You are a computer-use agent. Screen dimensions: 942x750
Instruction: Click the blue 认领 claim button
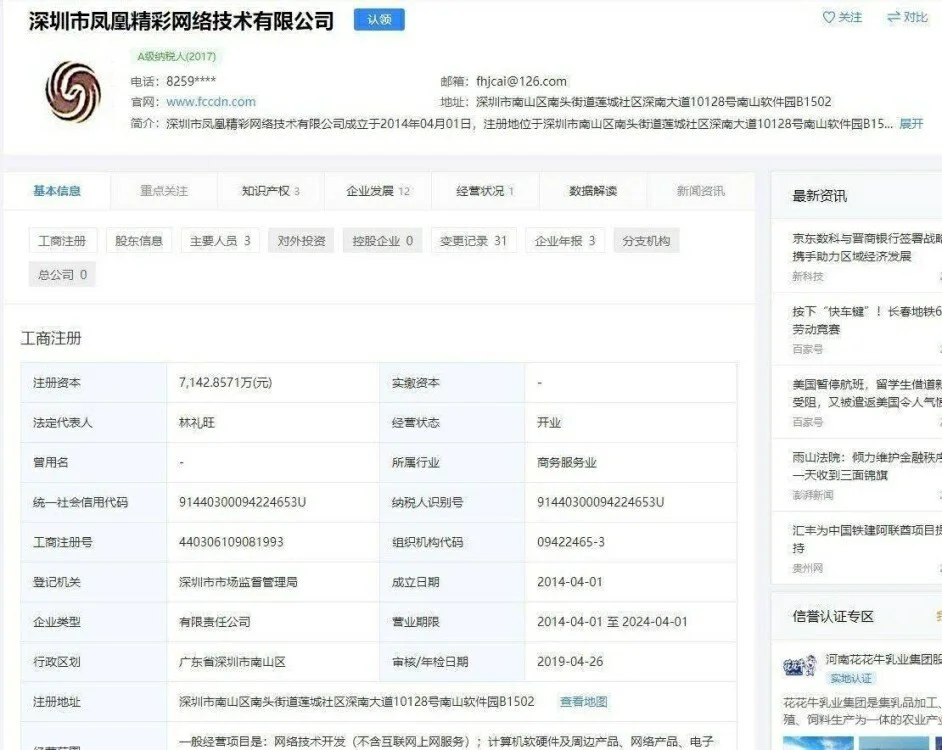379,19
